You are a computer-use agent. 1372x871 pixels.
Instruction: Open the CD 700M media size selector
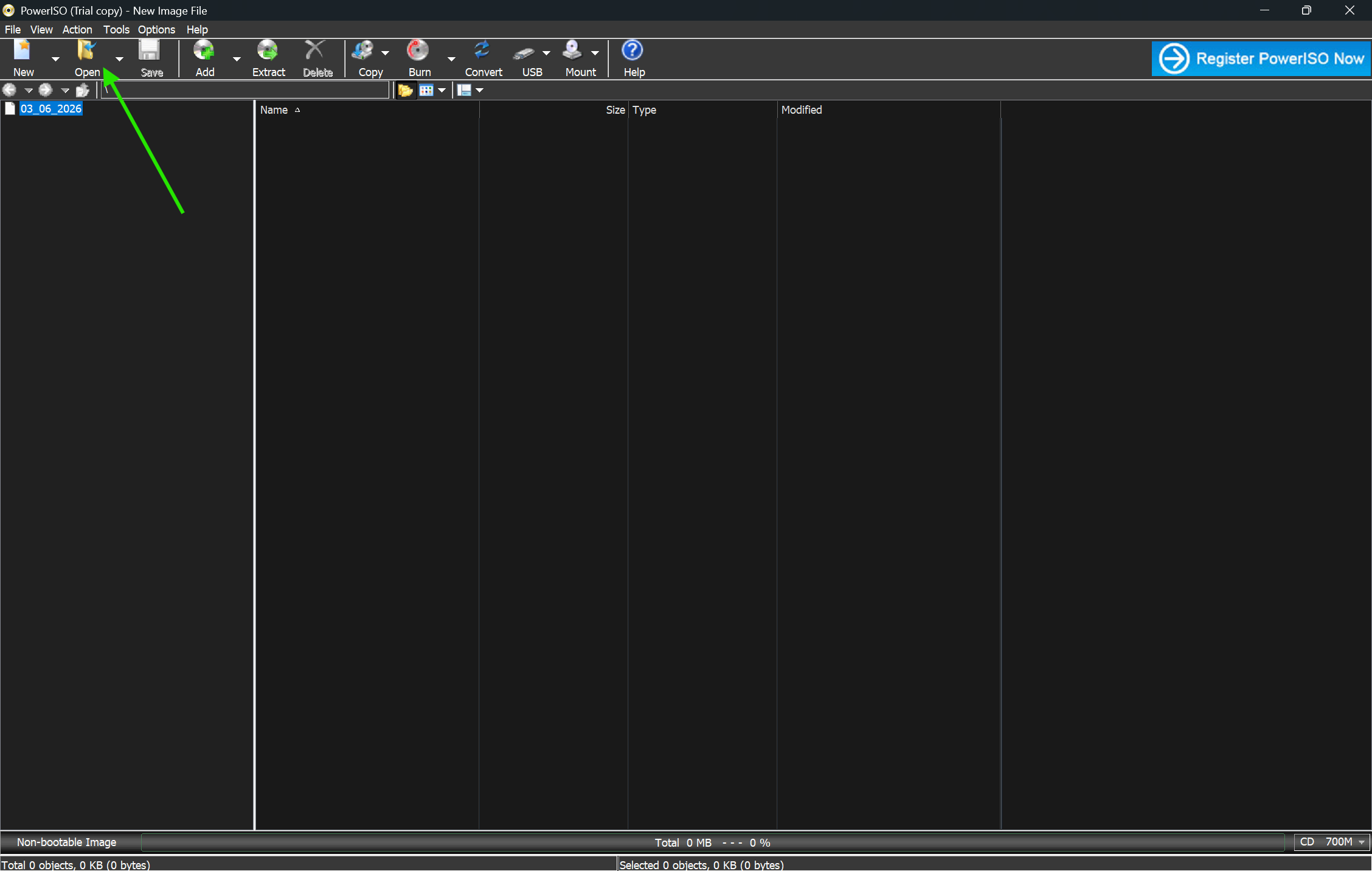coord(1332,842)
